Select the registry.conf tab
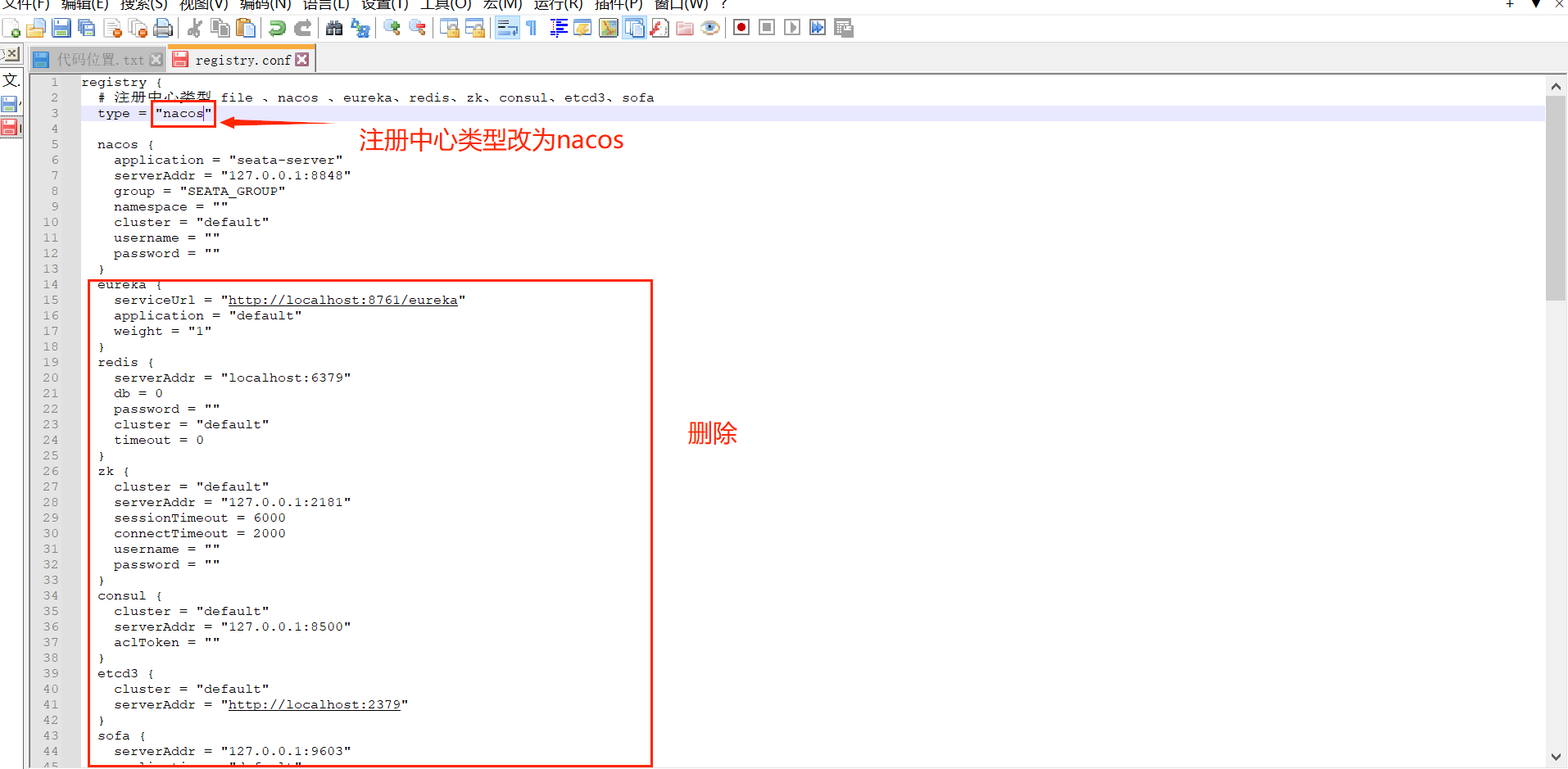Image resolution: width=1568 pixels, height=769 pixels. click(242, 60)
